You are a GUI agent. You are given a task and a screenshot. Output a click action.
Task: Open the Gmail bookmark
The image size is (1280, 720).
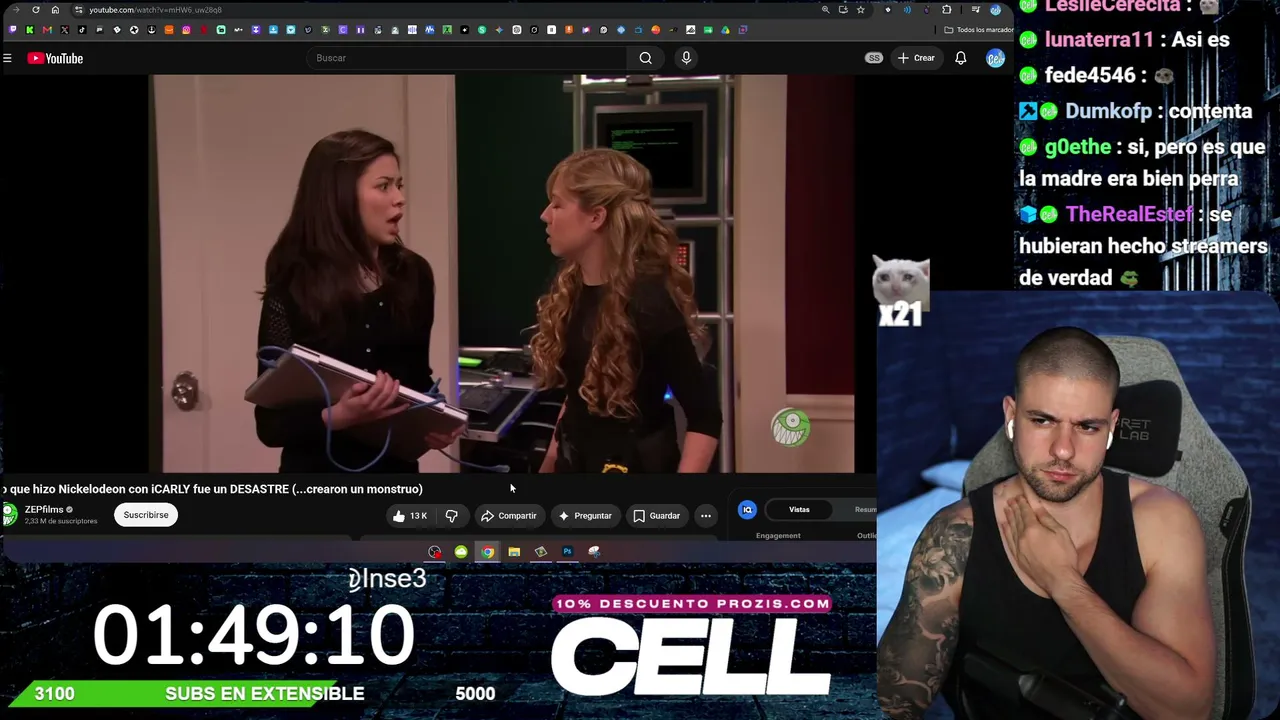click(47, 30)
